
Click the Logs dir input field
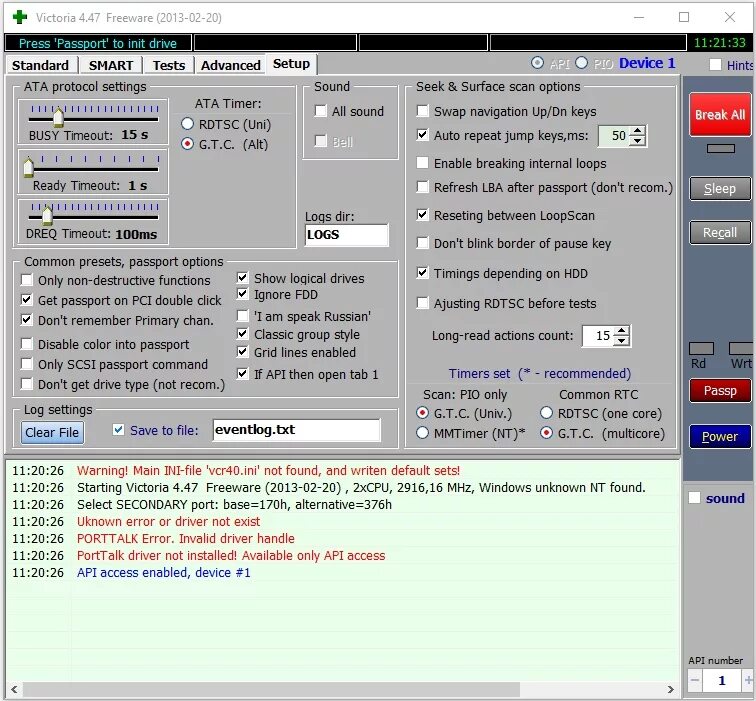pyautogui.click(x=346, y=235)
